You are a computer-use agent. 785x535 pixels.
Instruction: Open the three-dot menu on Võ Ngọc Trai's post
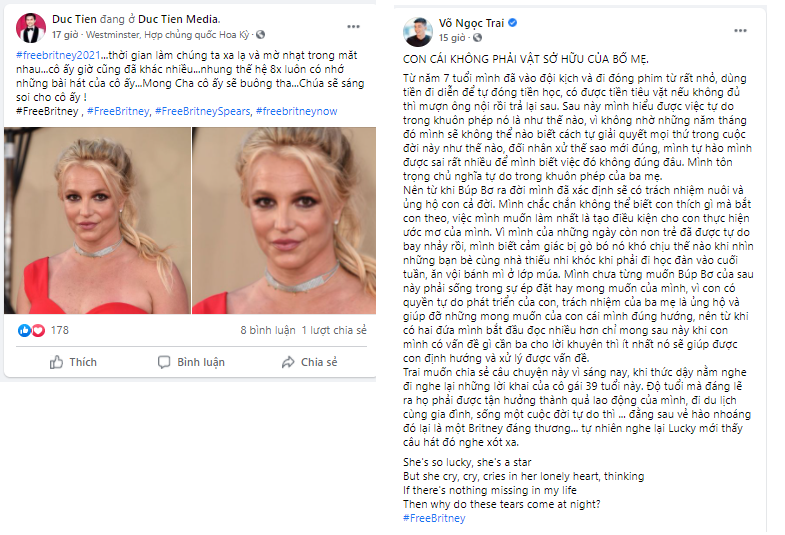(740, 31)
